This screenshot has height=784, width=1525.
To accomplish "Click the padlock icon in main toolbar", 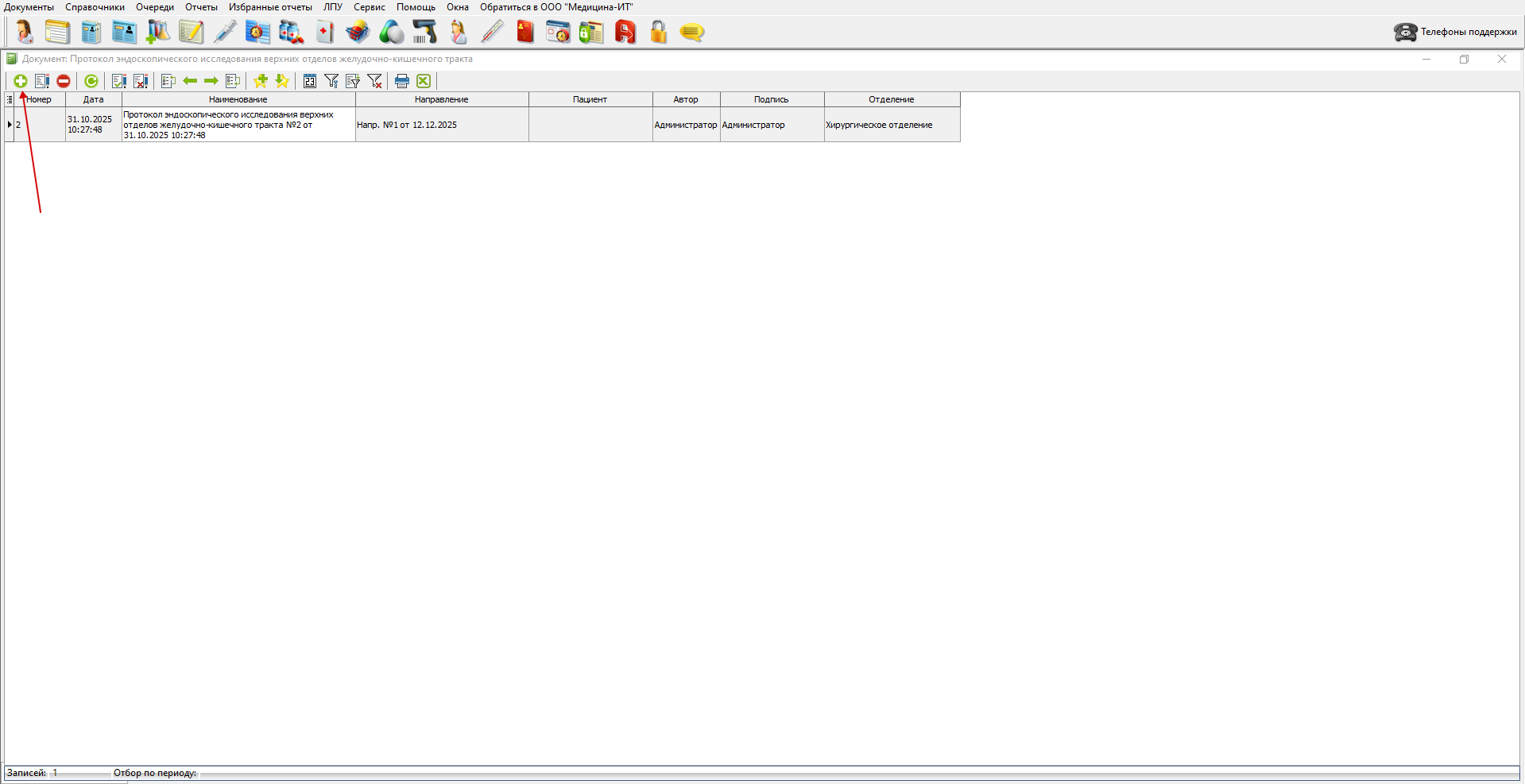I will pos(658,33).
